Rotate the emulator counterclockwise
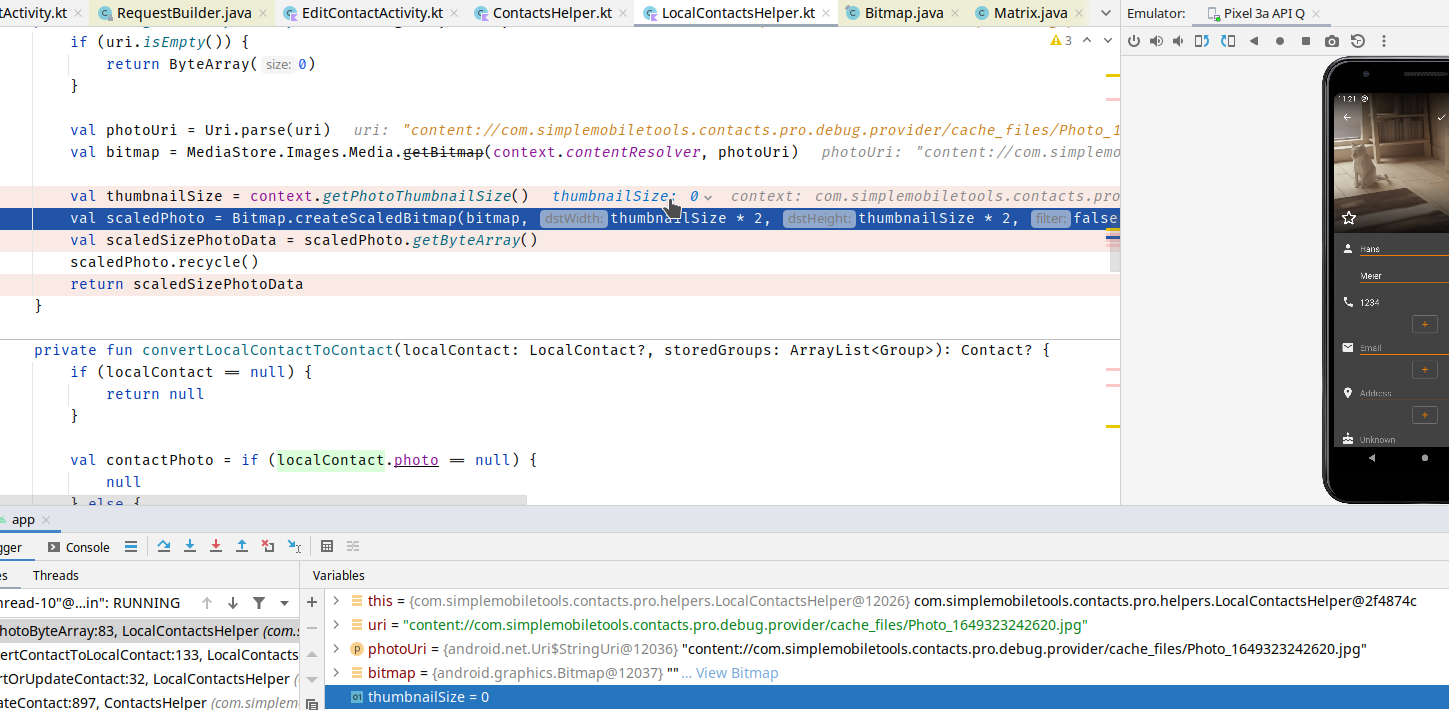 [1202, 40]
